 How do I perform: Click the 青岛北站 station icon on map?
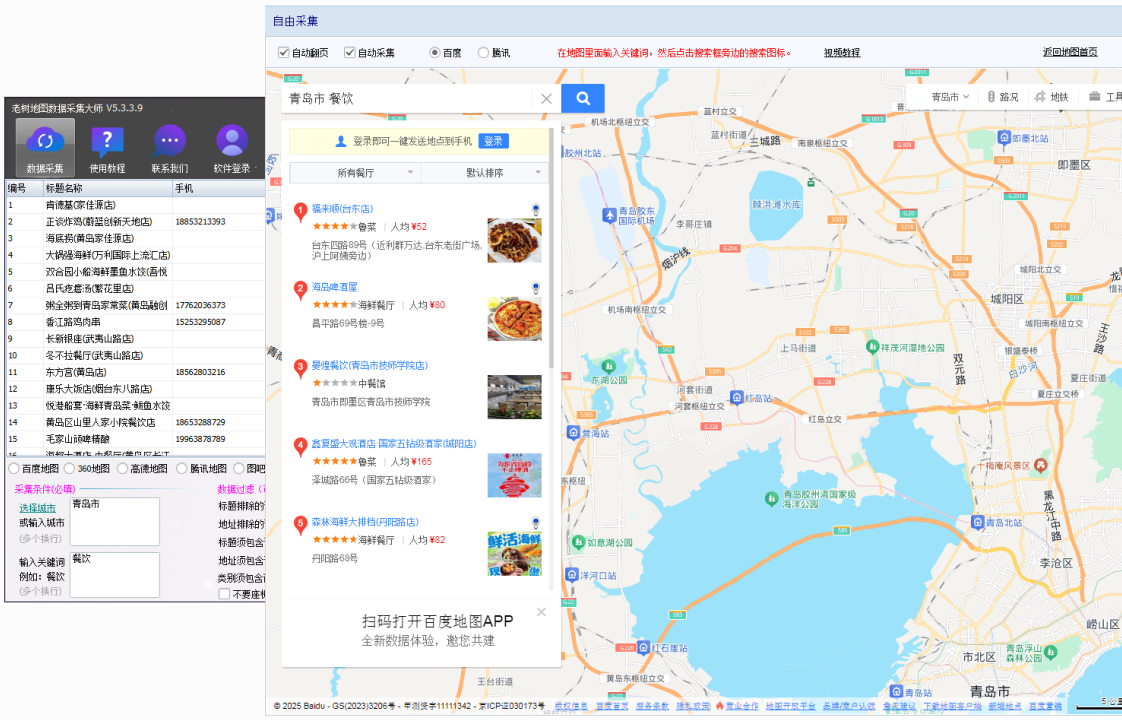pos(977,522)
